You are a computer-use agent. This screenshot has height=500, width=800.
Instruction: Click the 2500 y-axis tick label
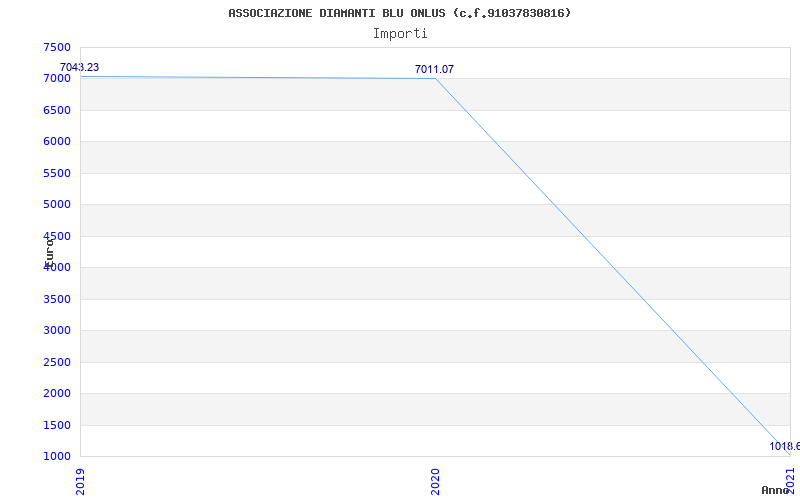pos(57,362)
